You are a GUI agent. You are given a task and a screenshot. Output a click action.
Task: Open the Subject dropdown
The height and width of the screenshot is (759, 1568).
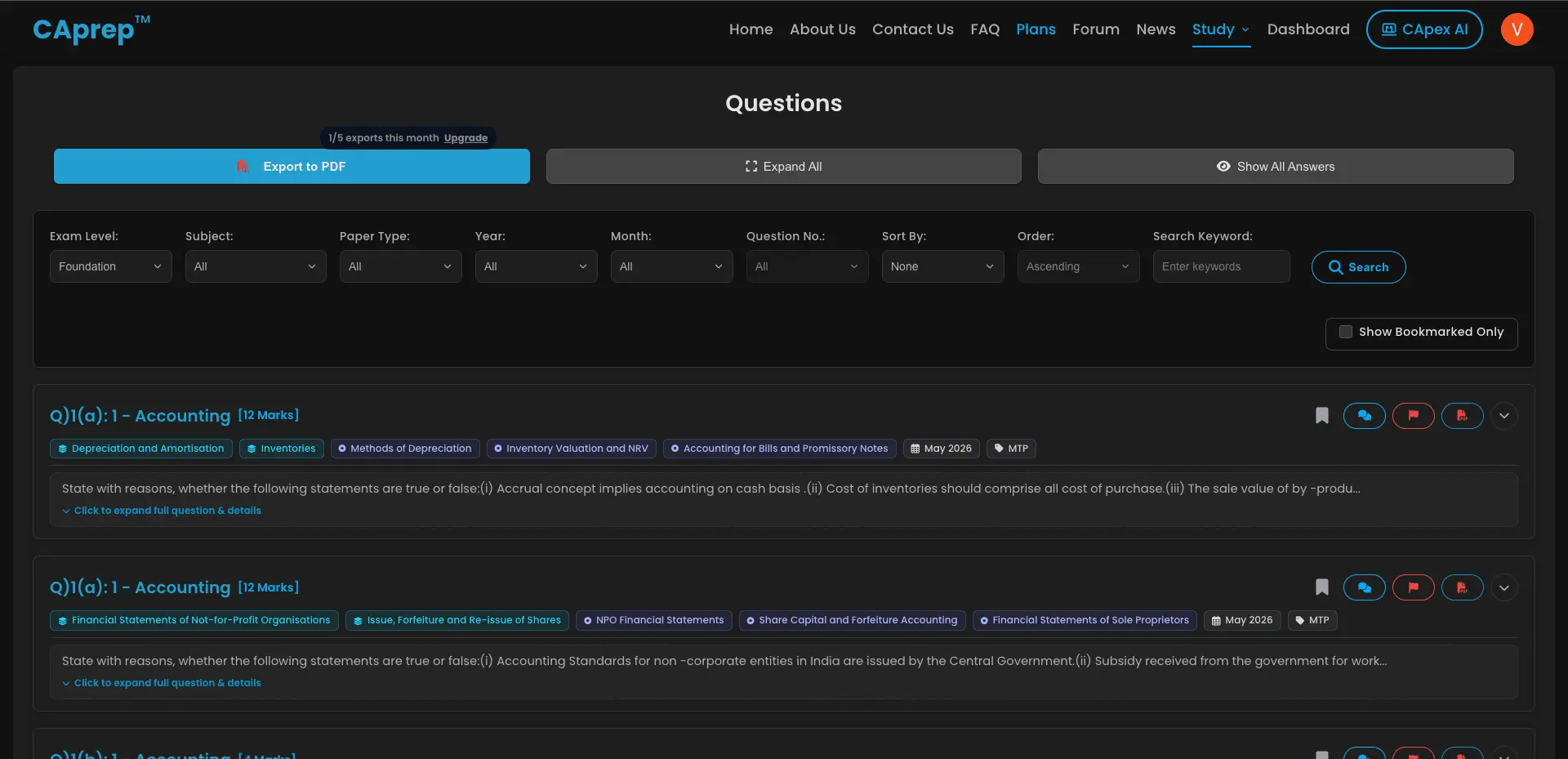[256, 266]
